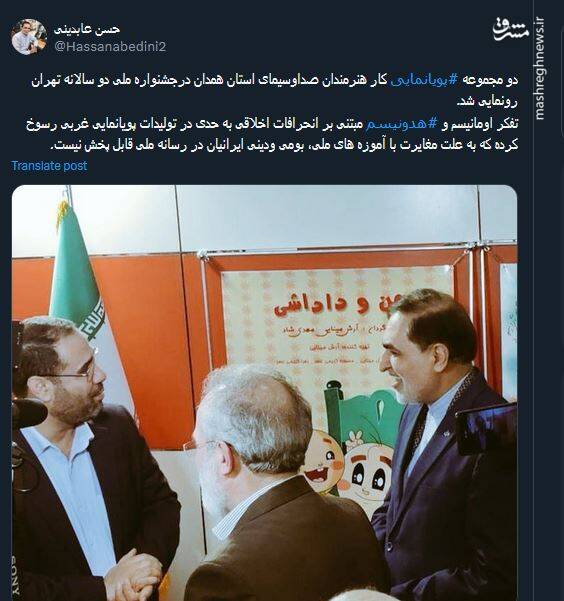Open the attached photo of three men
Image resolution: width=564 pixels, height=601 pixels.
click(265, 393)
